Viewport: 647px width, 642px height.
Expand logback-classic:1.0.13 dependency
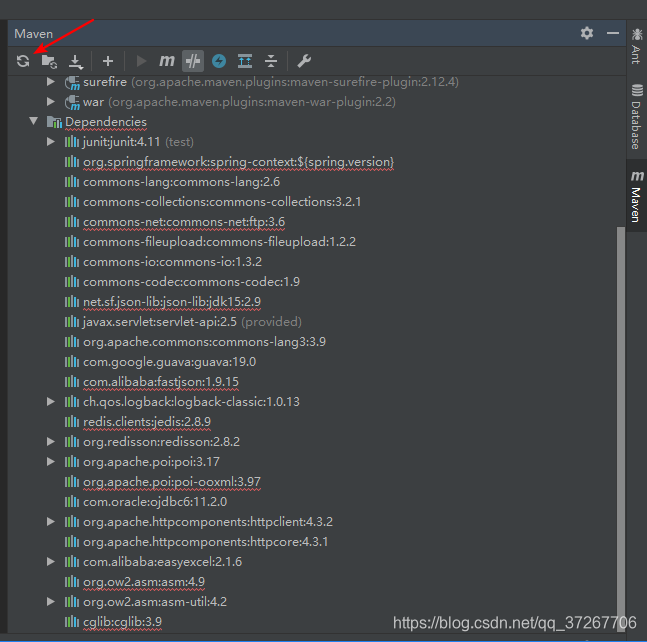tap(51, 401)
